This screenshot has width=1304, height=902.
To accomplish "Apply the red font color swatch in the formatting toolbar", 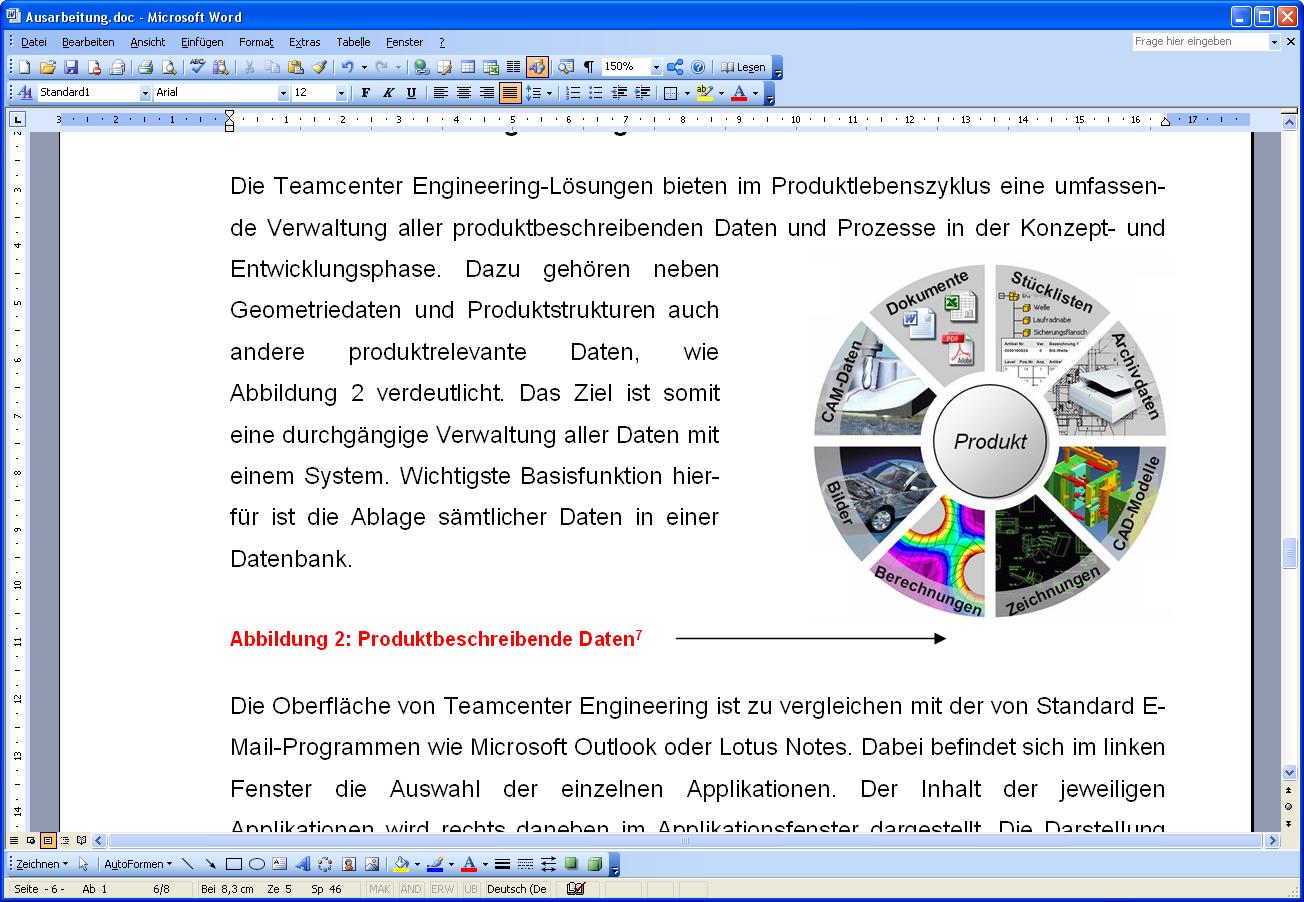I will [739, 93].
